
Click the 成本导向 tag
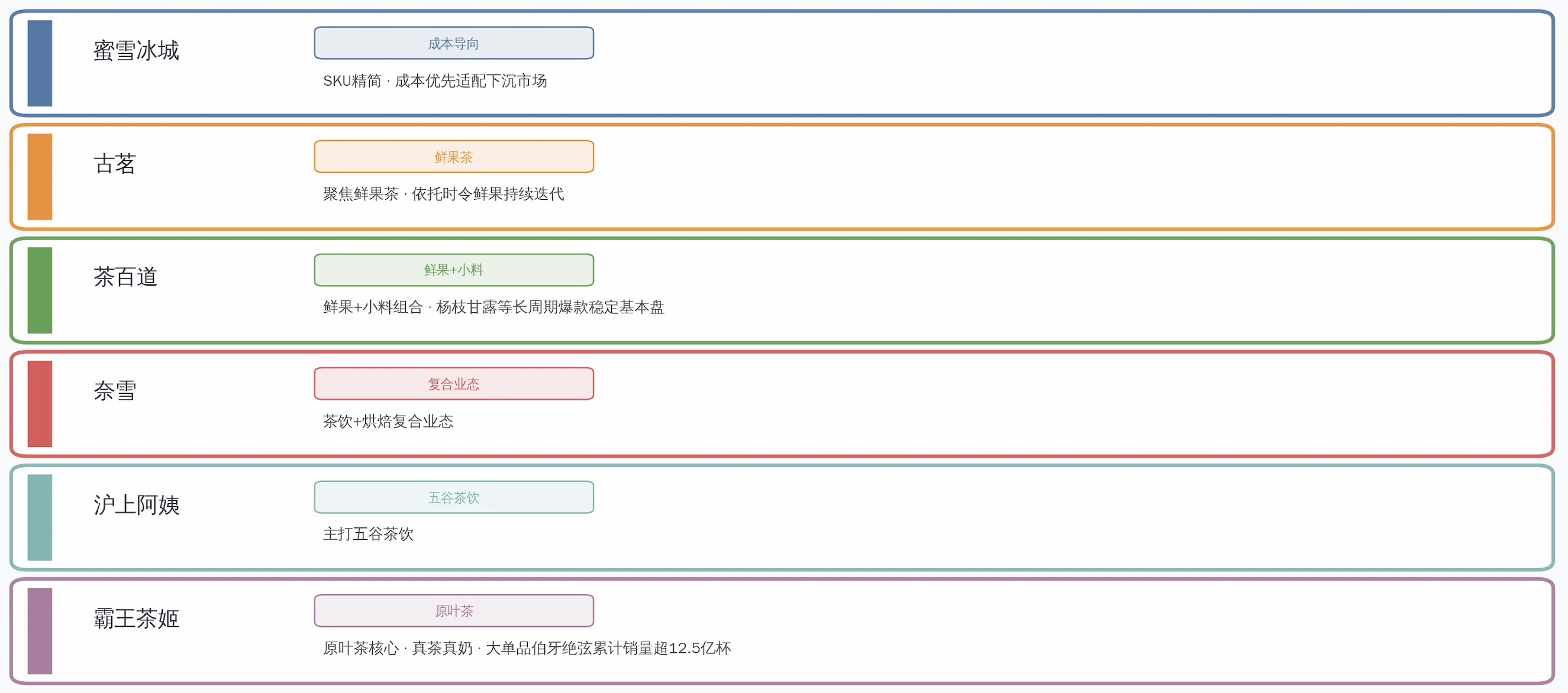(x=453, y=43)
